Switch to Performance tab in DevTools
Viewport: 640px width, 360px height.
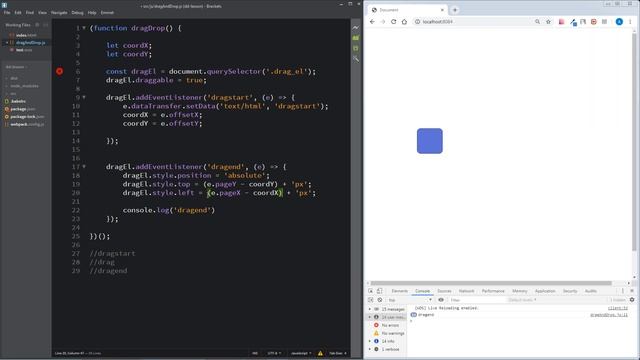[x=493, y=291]
